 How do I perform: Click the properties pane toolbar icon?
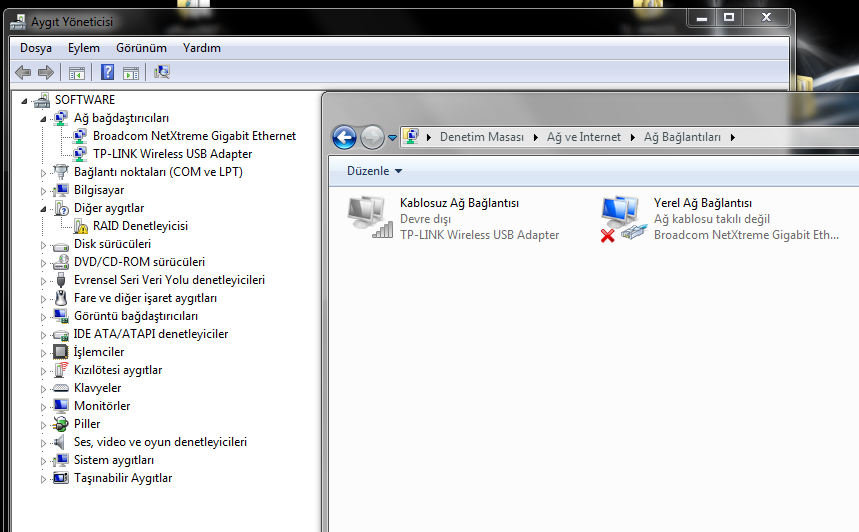(x=131, y=72)
